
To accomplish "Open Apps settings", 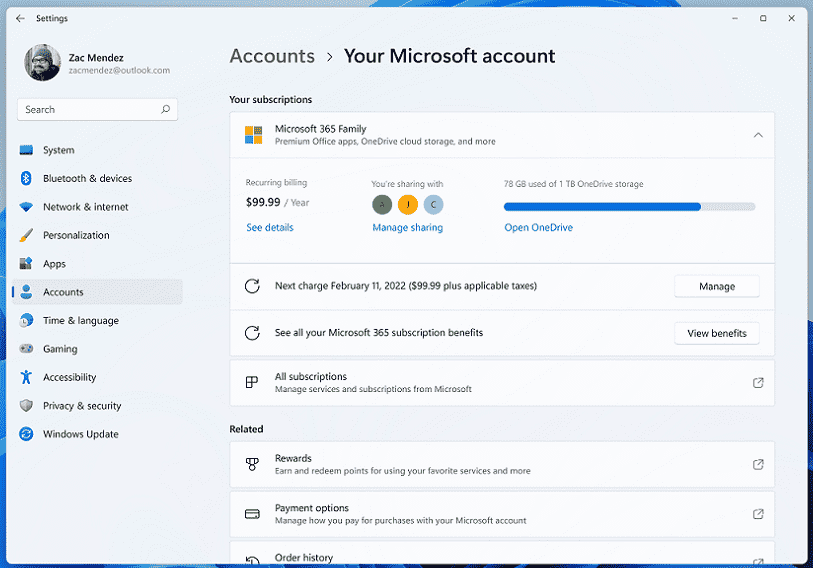I will 97,264.
